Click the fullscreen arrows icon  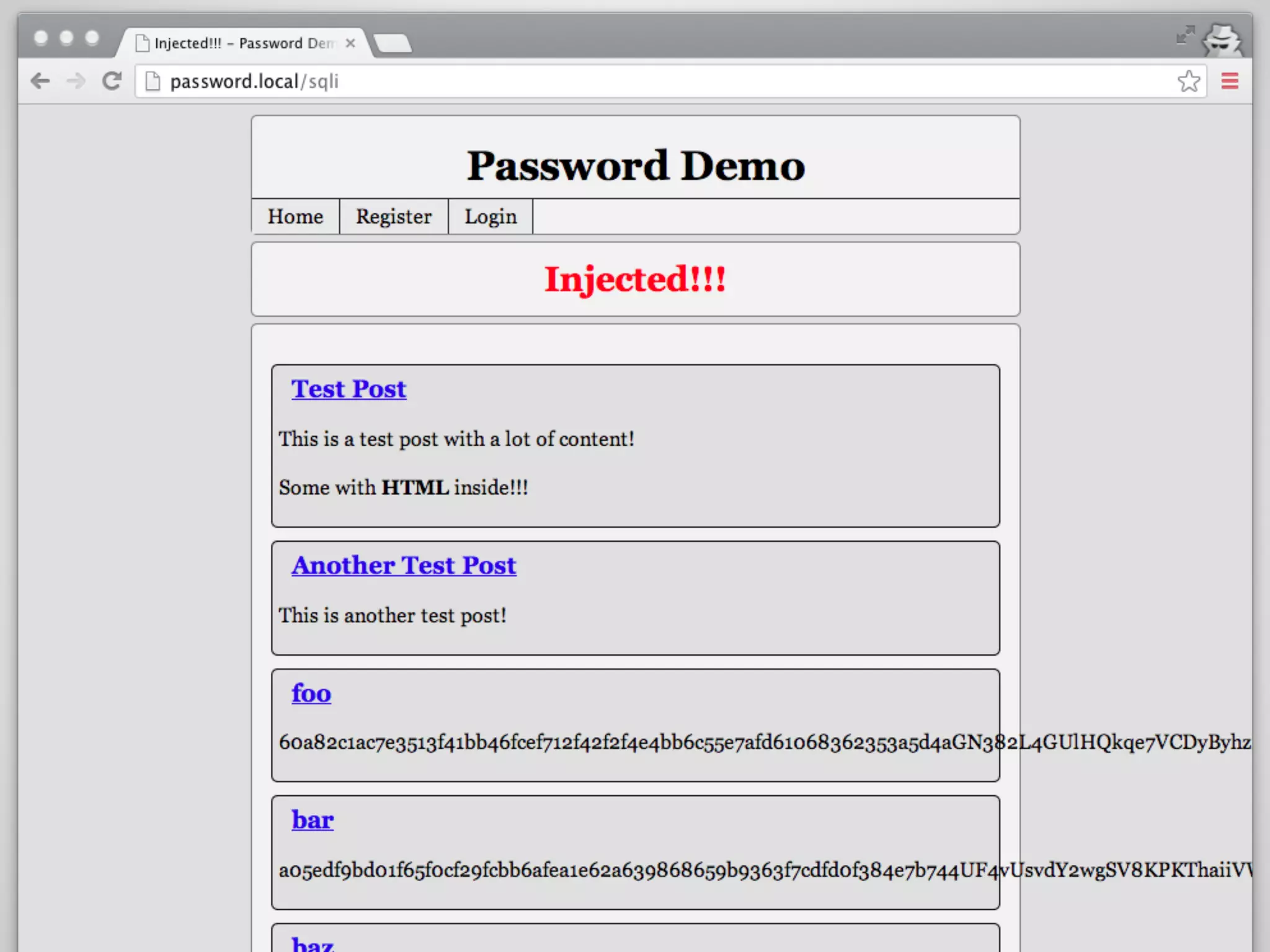tap(1185, 35)
